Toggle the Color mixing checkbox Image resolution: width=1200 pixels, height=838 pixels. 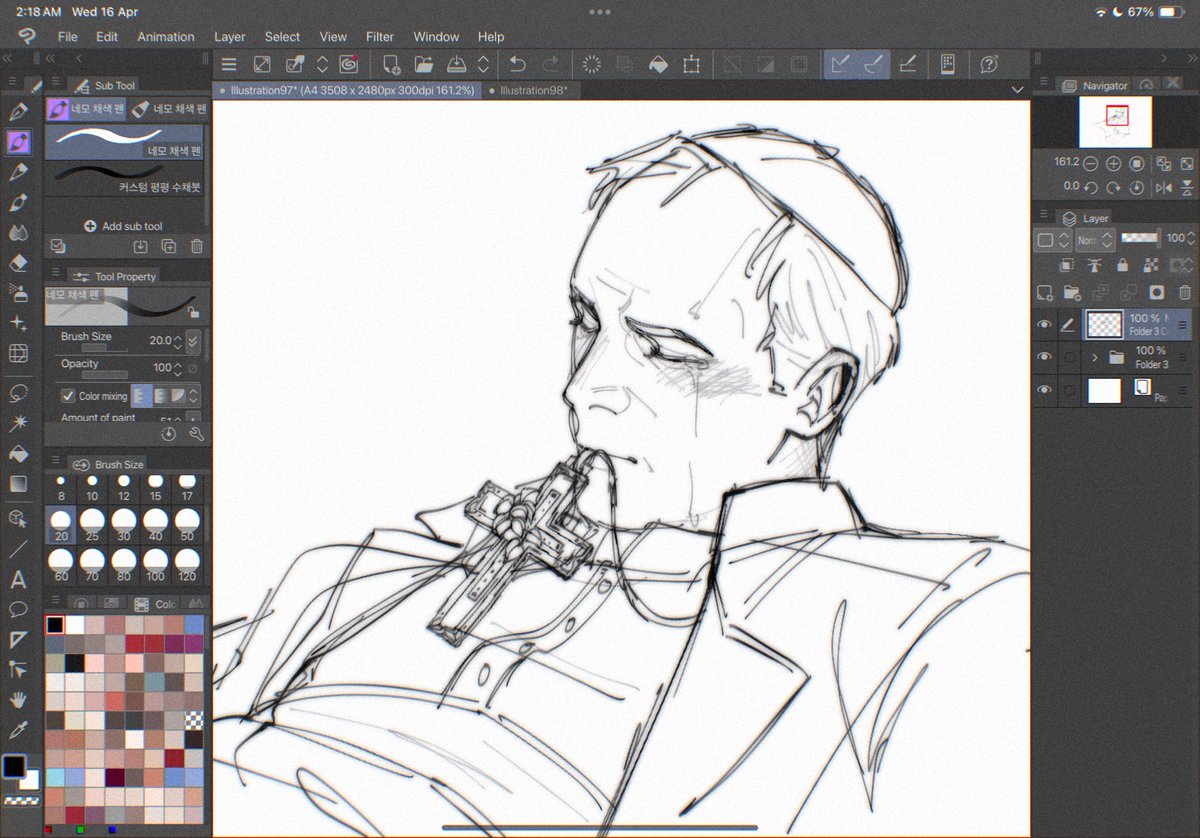click(x=68, y=396)
